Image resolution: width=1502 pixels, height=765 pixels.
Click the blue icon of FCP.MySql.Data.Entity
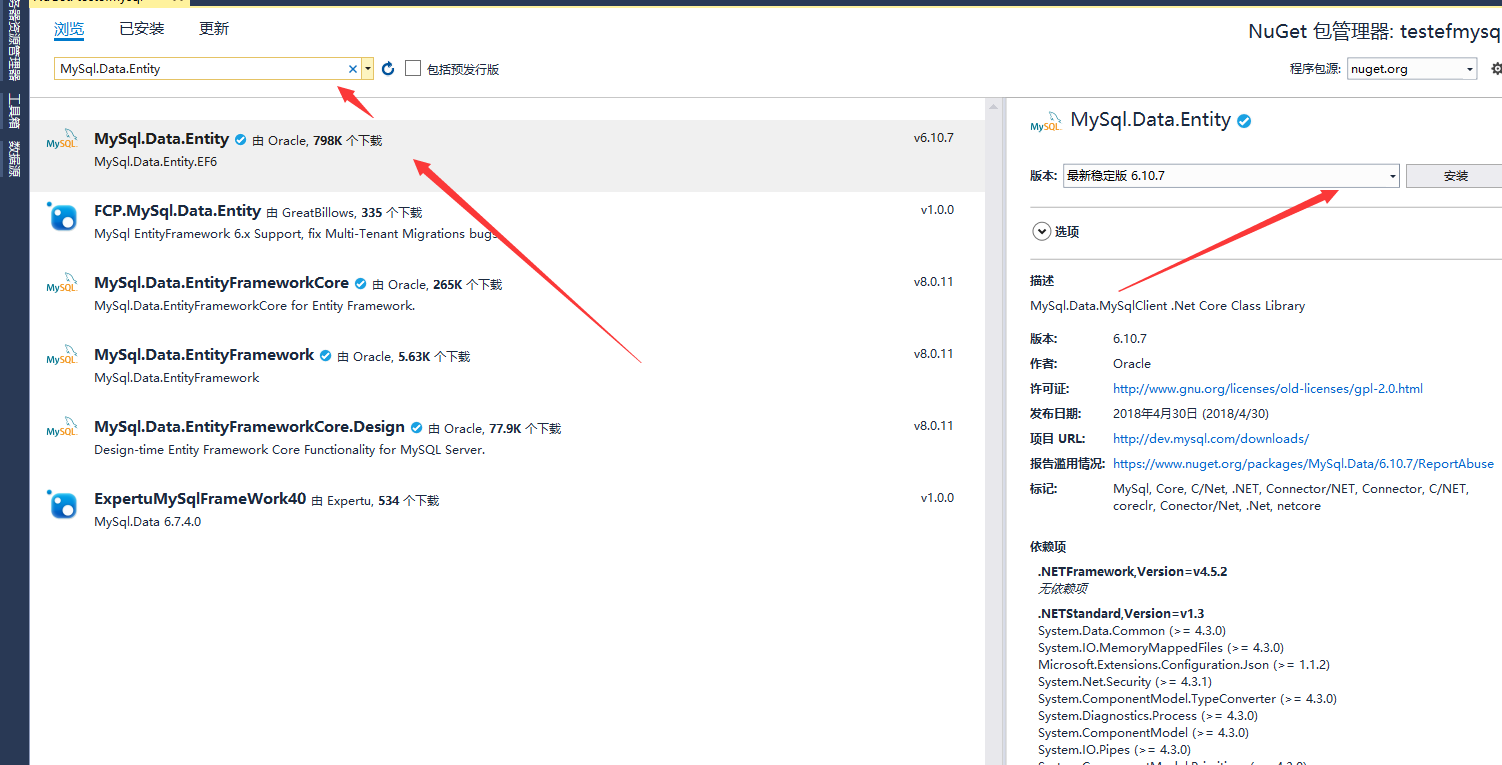(62, 217)
